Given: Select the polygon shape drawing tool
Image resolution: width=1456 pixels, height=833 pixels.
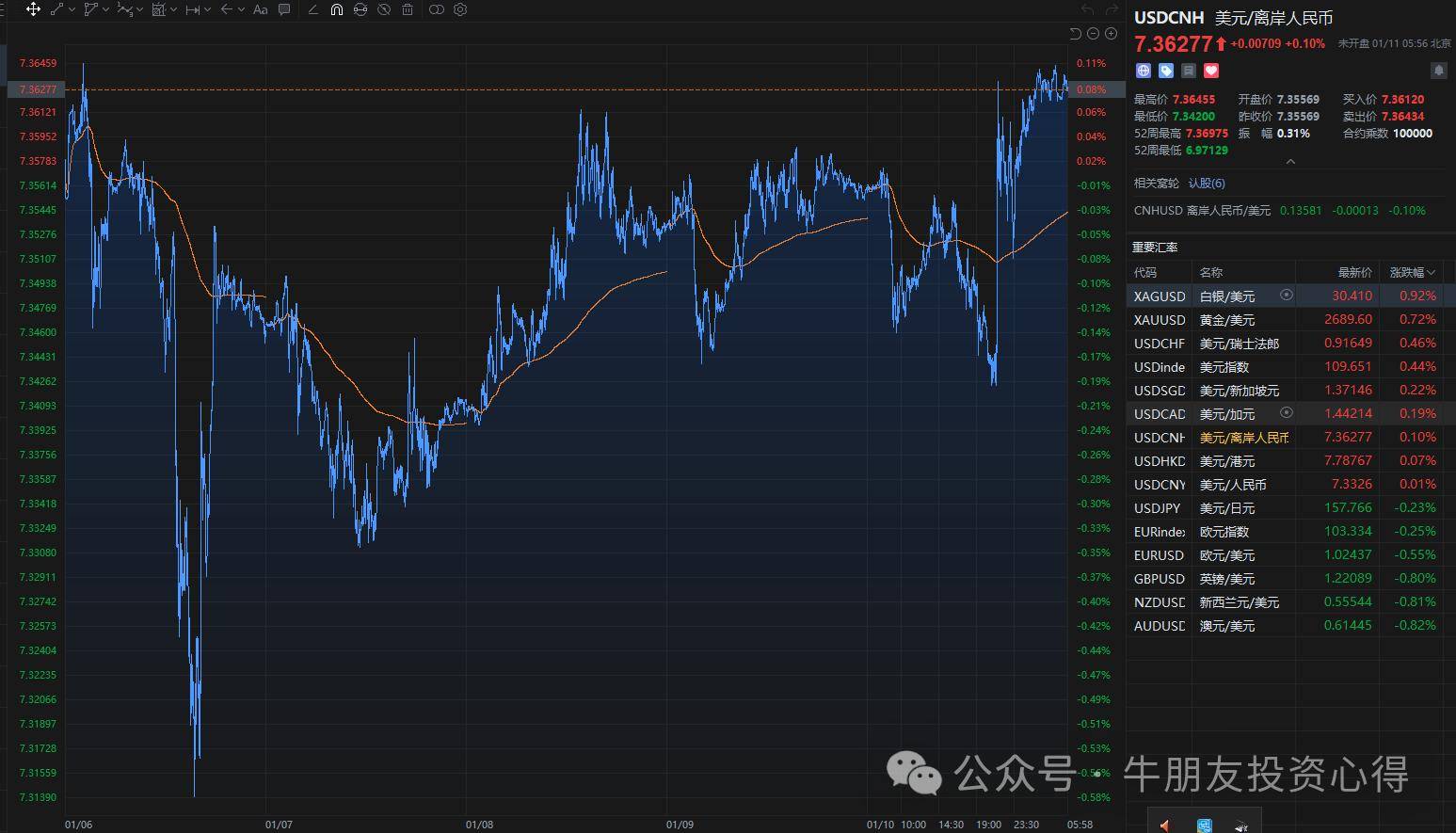Looking at the screenshot, I should click(x=91, y=9).
